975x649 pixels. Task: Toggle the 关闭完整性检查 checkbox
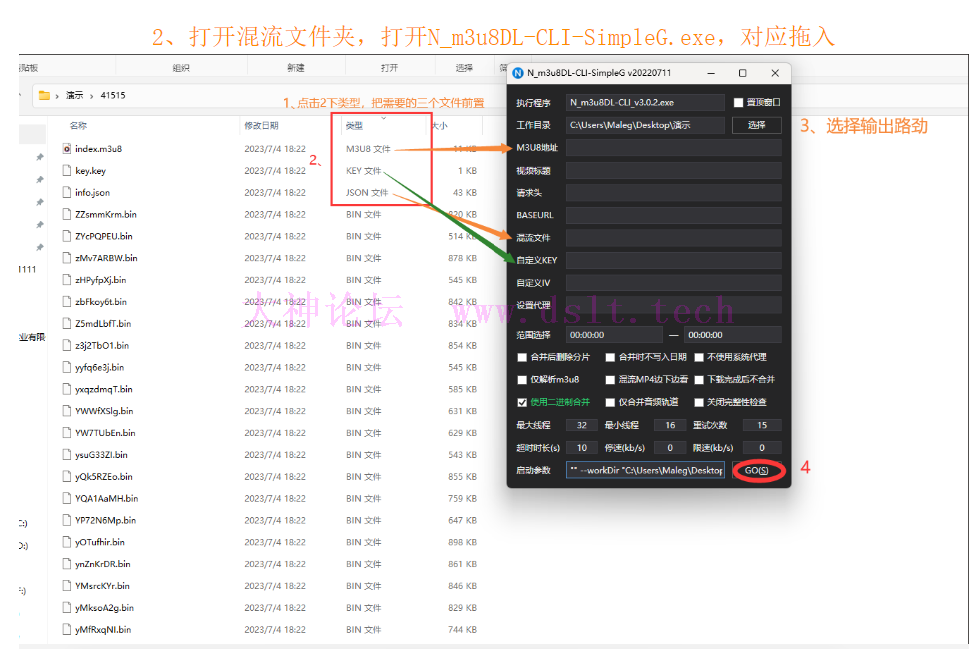click(x=699, y=402)
